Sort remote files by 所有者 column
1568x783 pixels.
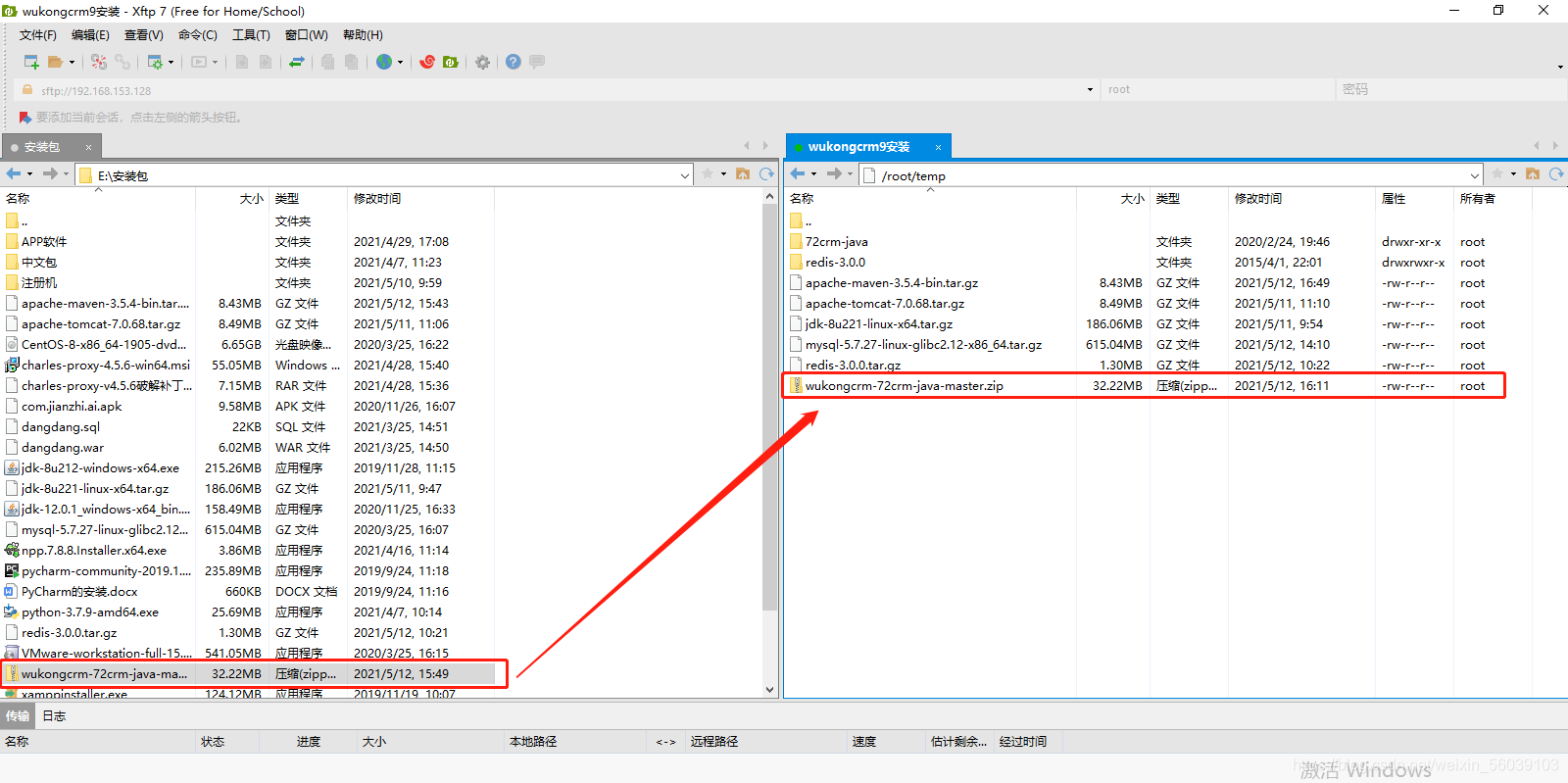(x=1493, y=198)
